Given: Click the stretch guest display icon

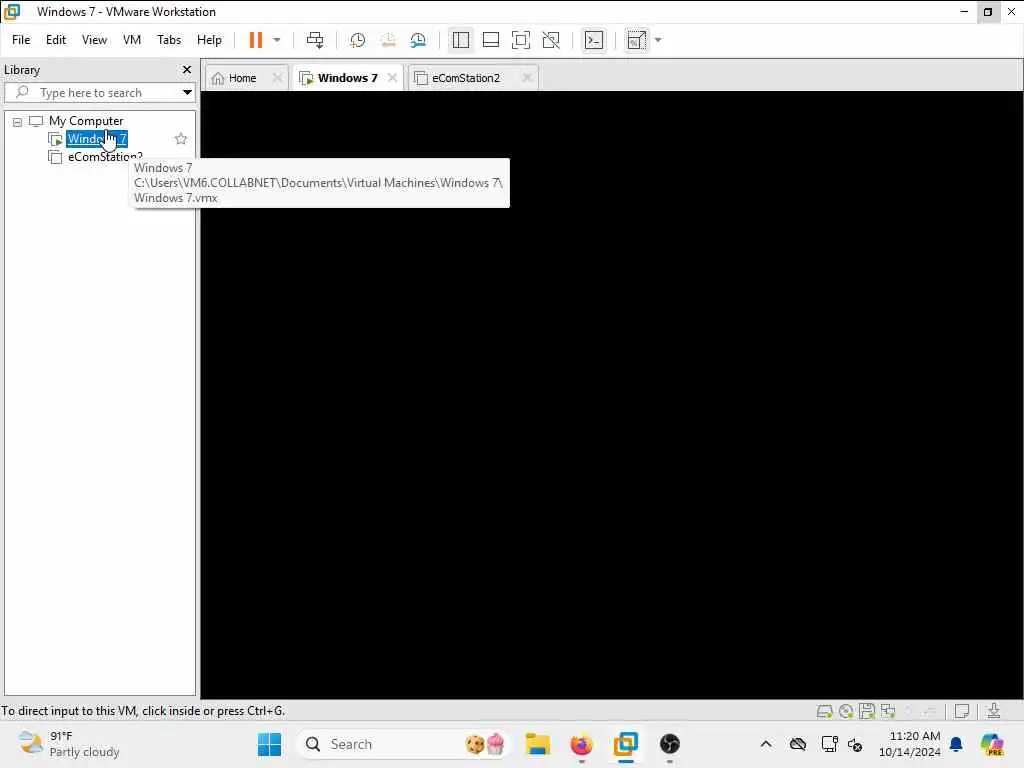Looking at the screenshot, I should tap(636, 40).
